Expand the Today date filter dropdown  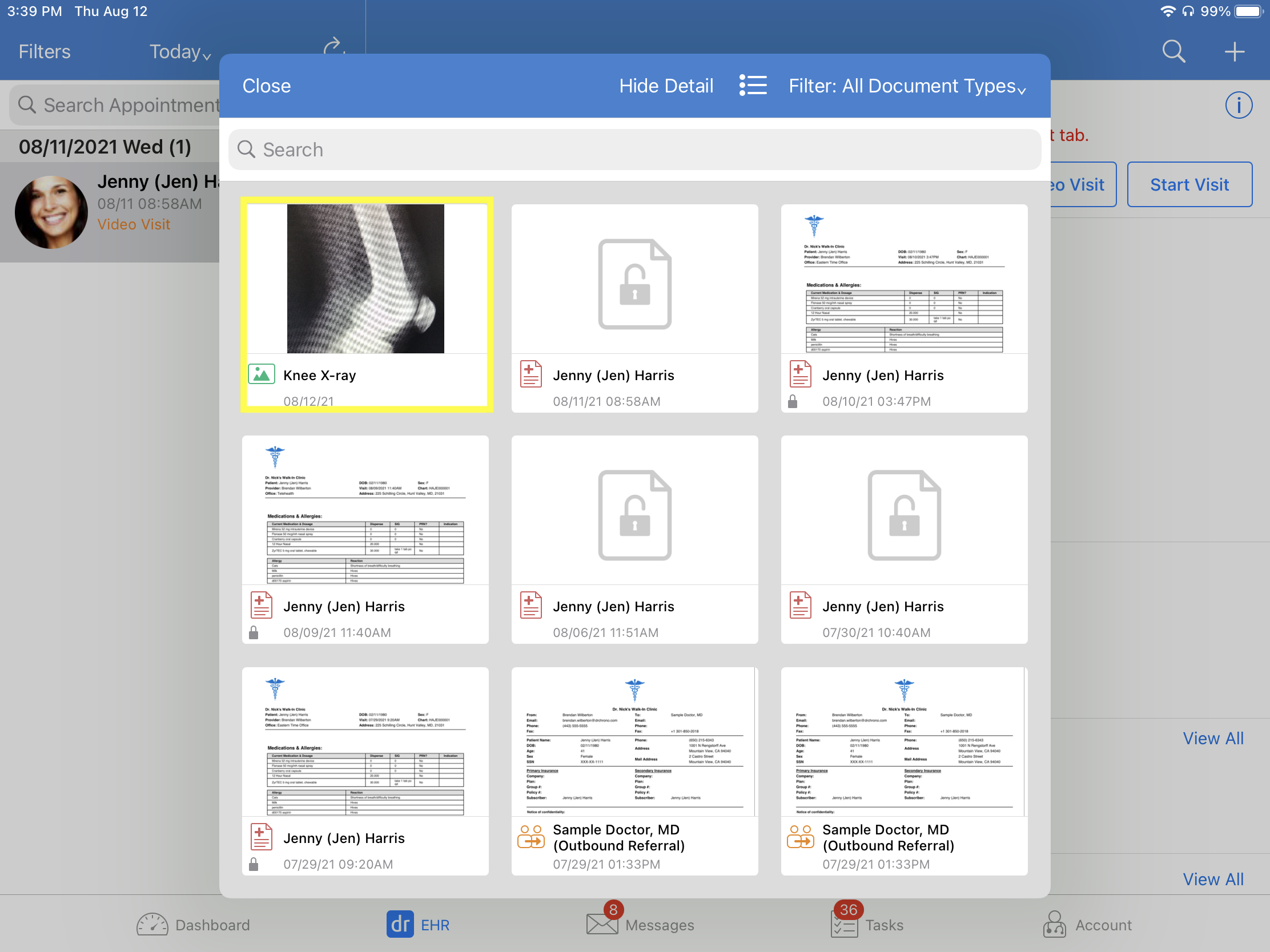coord(181,51)
